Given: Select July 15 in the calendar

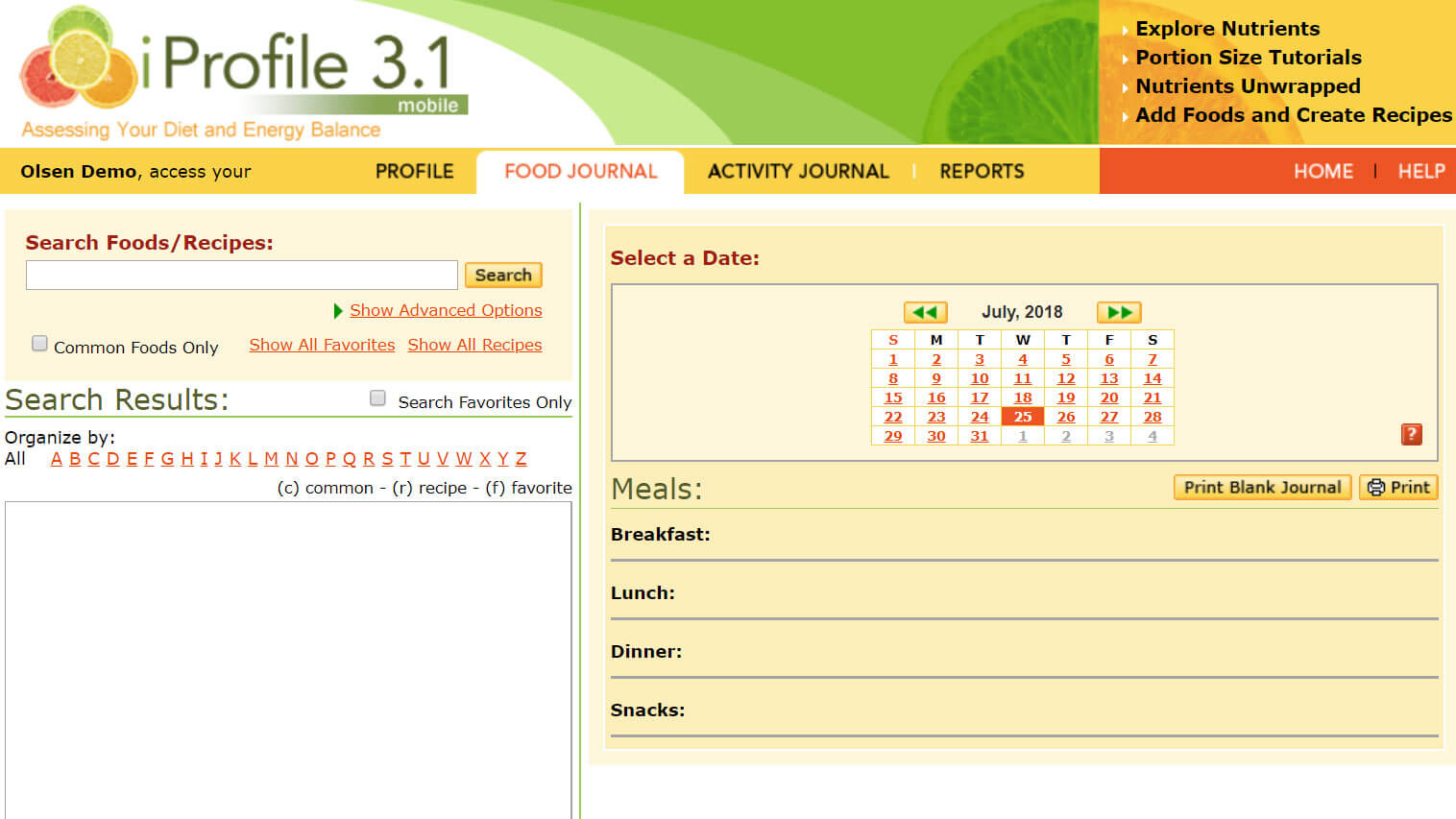Looking at the screenshot, I should (893, 397).
